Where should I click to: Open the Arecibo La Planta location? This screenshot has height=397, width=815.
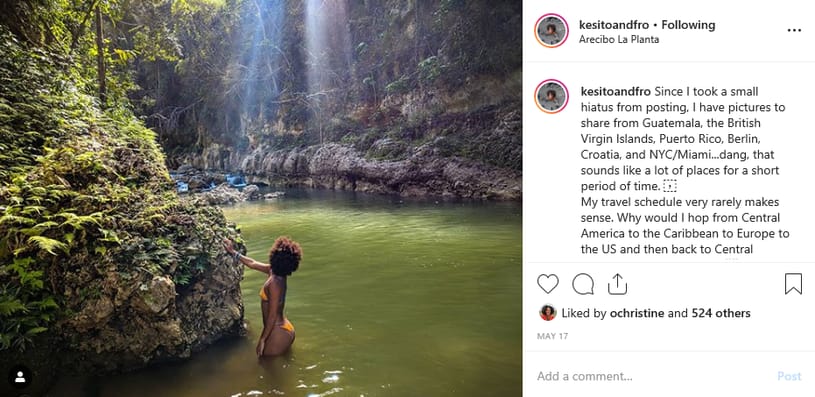[x=619, y=39]
